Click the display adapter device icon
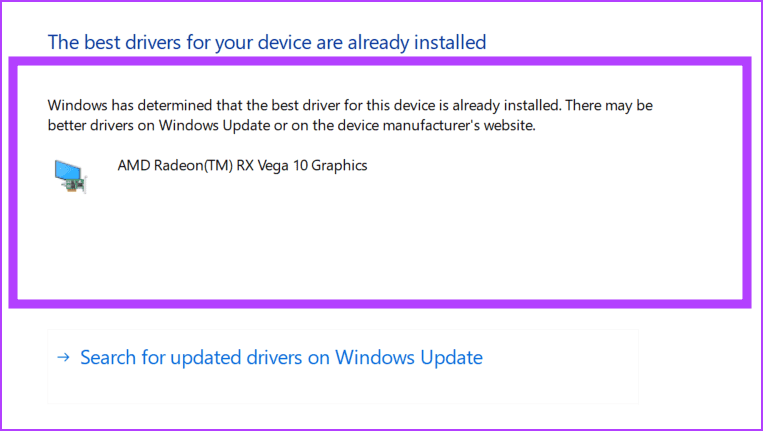This screenshot has height=431, width=763. [71, 177]
